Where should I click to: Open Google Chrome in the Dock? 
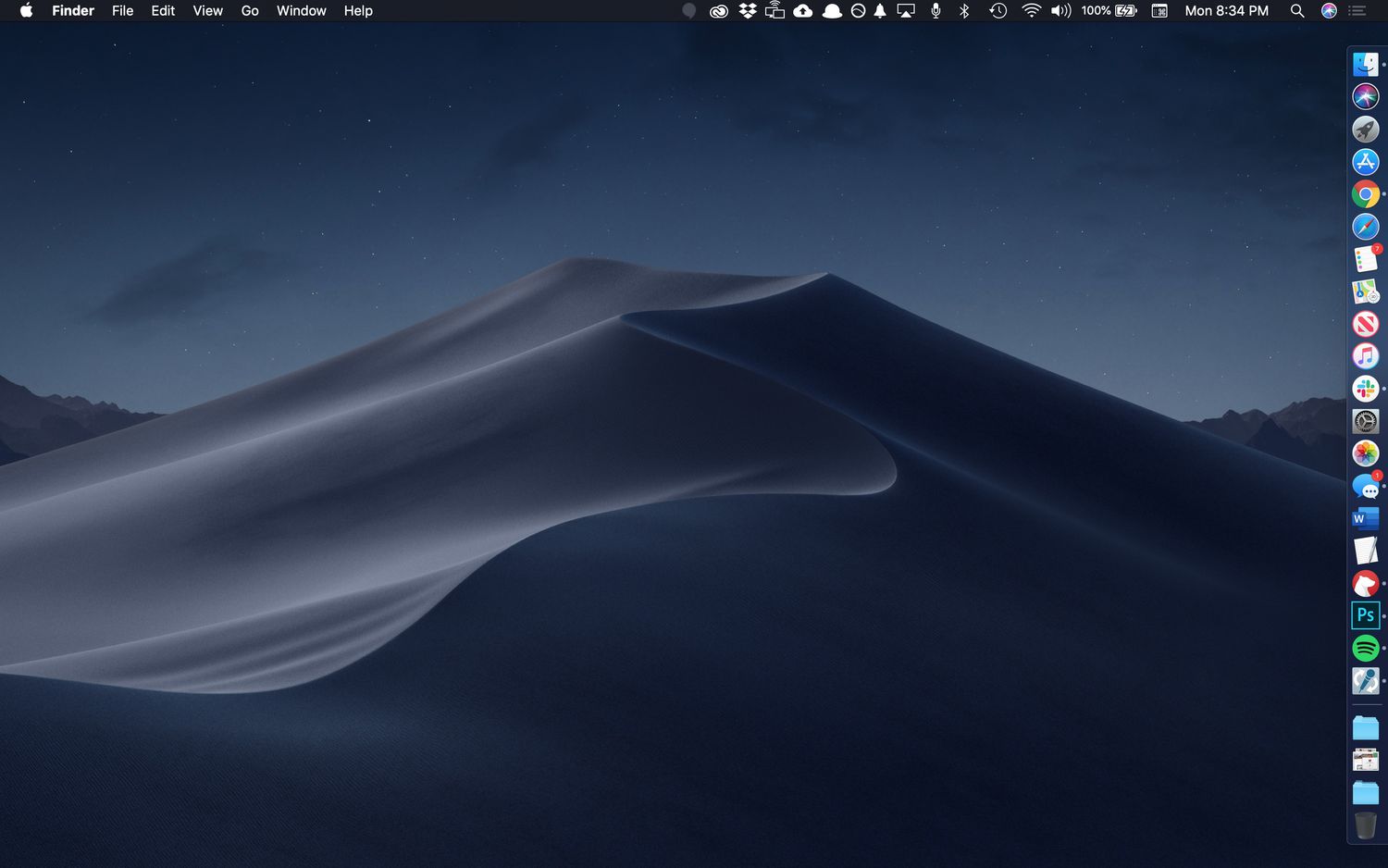click(1365, 194)
